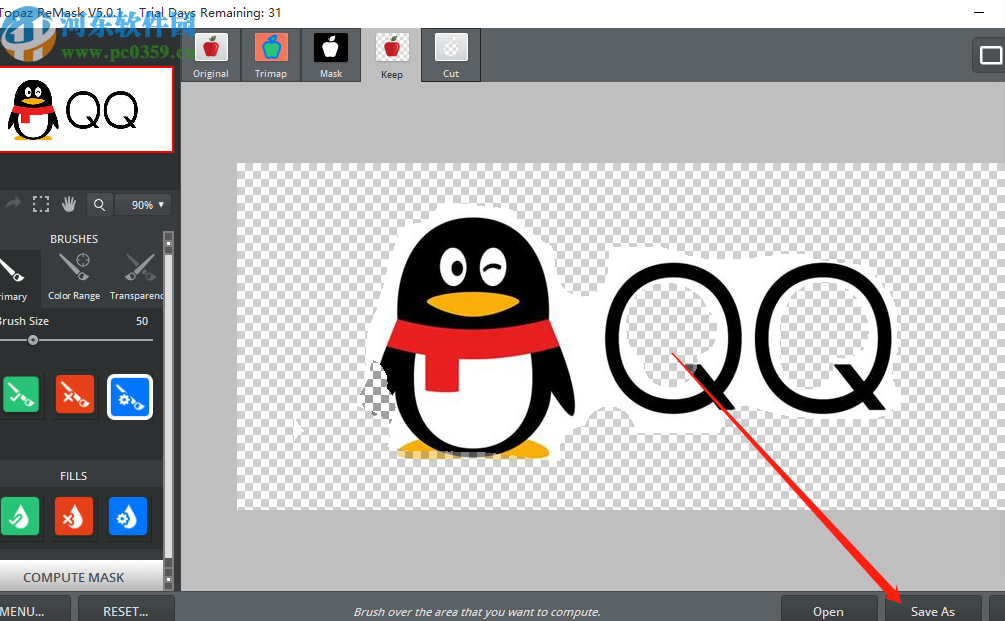Select the Color Range brush
1005x621 pixels.
(x=74, y=277)
